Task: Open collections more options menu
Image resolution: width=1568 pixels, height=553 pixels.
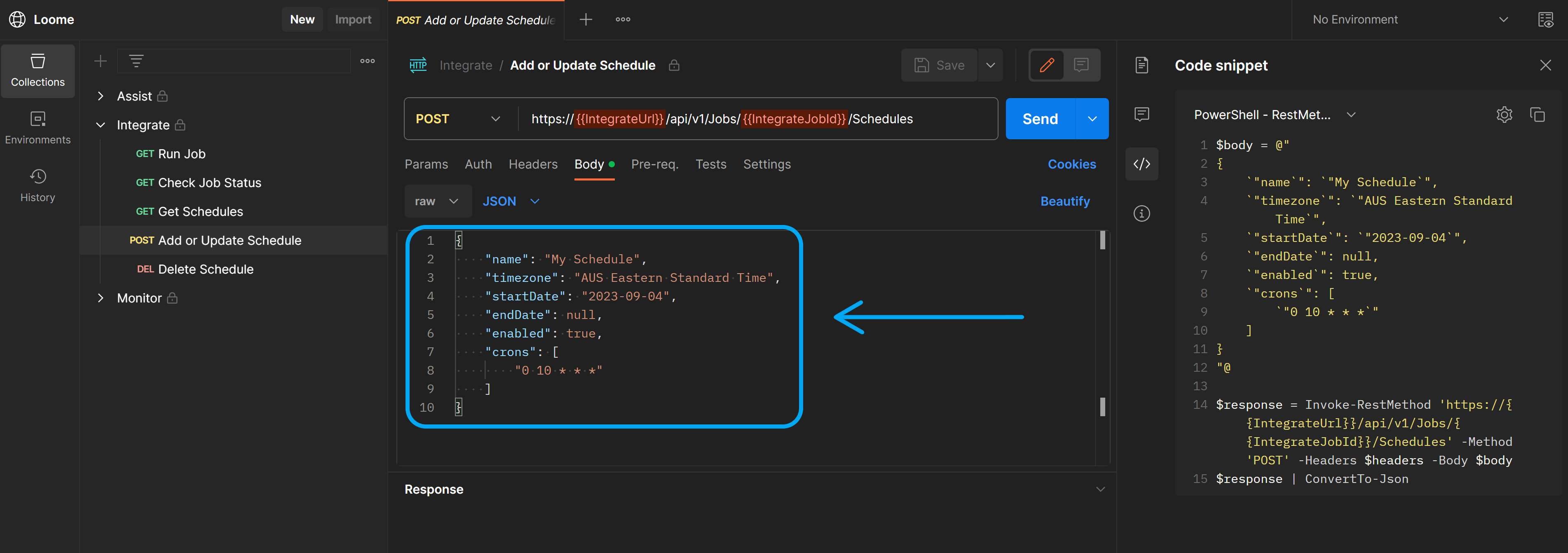Action: pyautogui.click(x=368, y=61)
